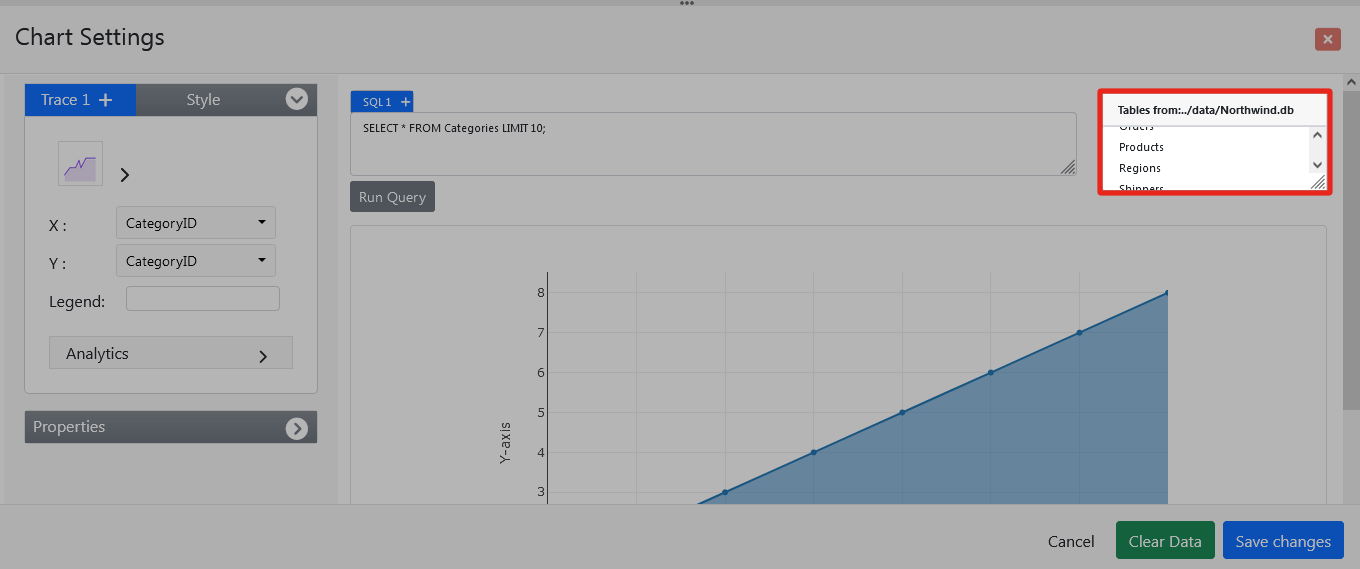Screen dimensions: 1360x569
Task: Click the arrow next to chart type
Action: (x=125, y=175)
